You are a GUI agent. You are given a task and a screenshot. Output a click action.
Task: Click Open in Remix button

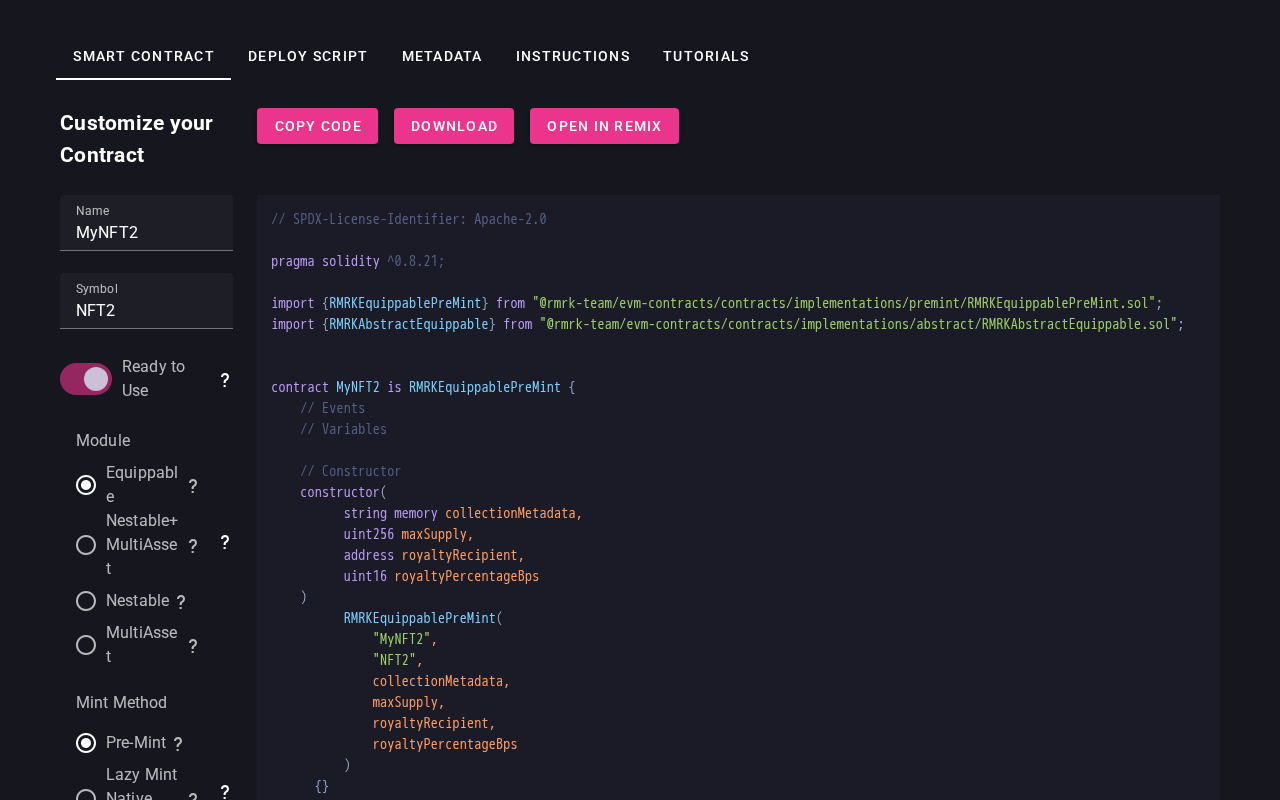point(604,126)
